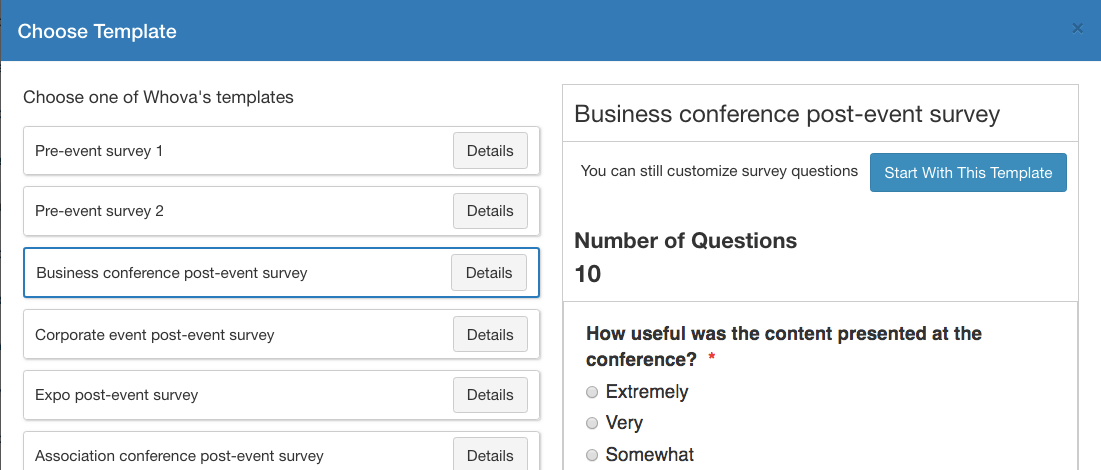Screen dimensions: 1101x470
Task: Click the Very answer label
Action: (x=624, y=423)
